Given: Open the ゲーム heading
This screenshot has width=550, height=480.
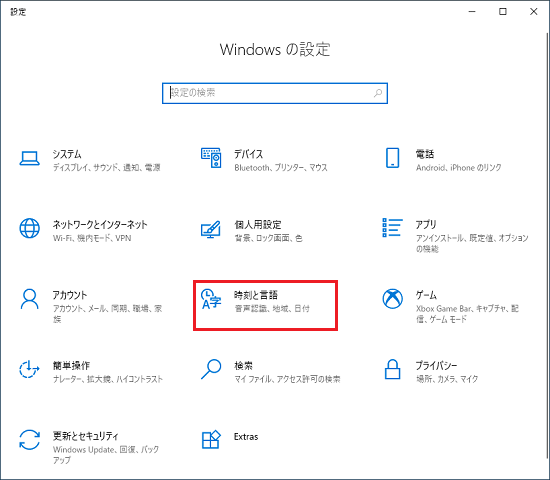Looking at the screenshot, I should (426, 295).
